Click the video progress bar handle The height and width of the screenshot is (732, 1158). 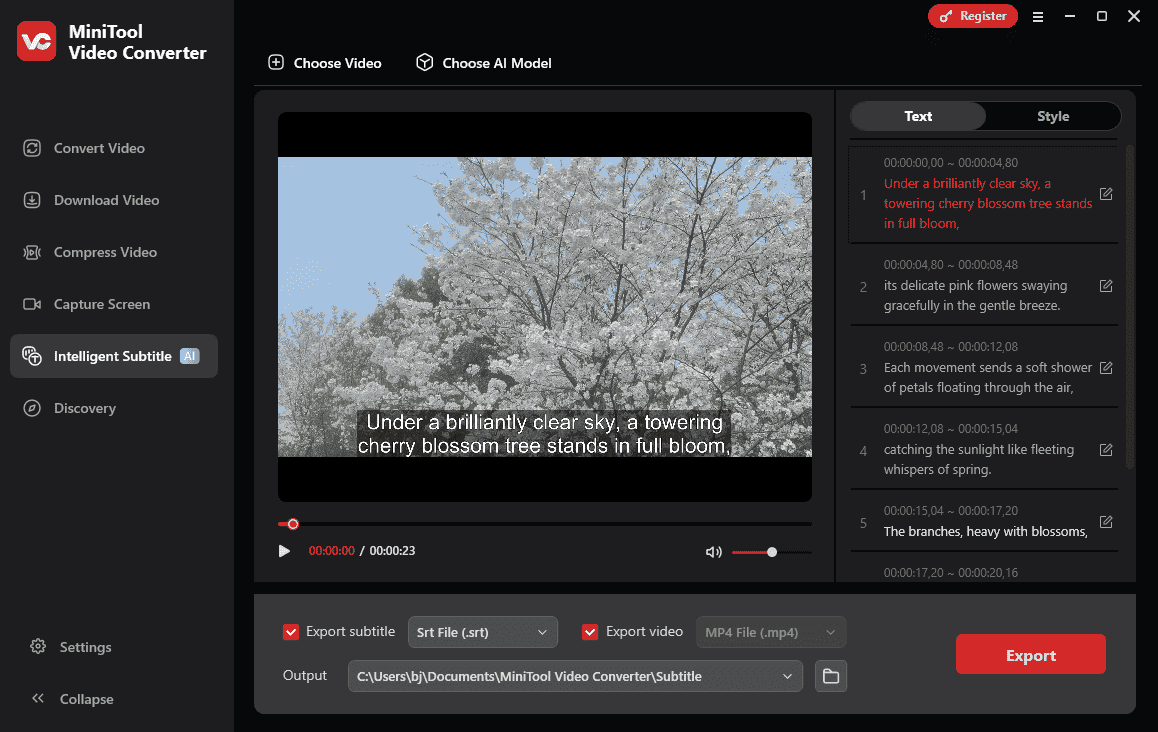[x=293, y=524]
